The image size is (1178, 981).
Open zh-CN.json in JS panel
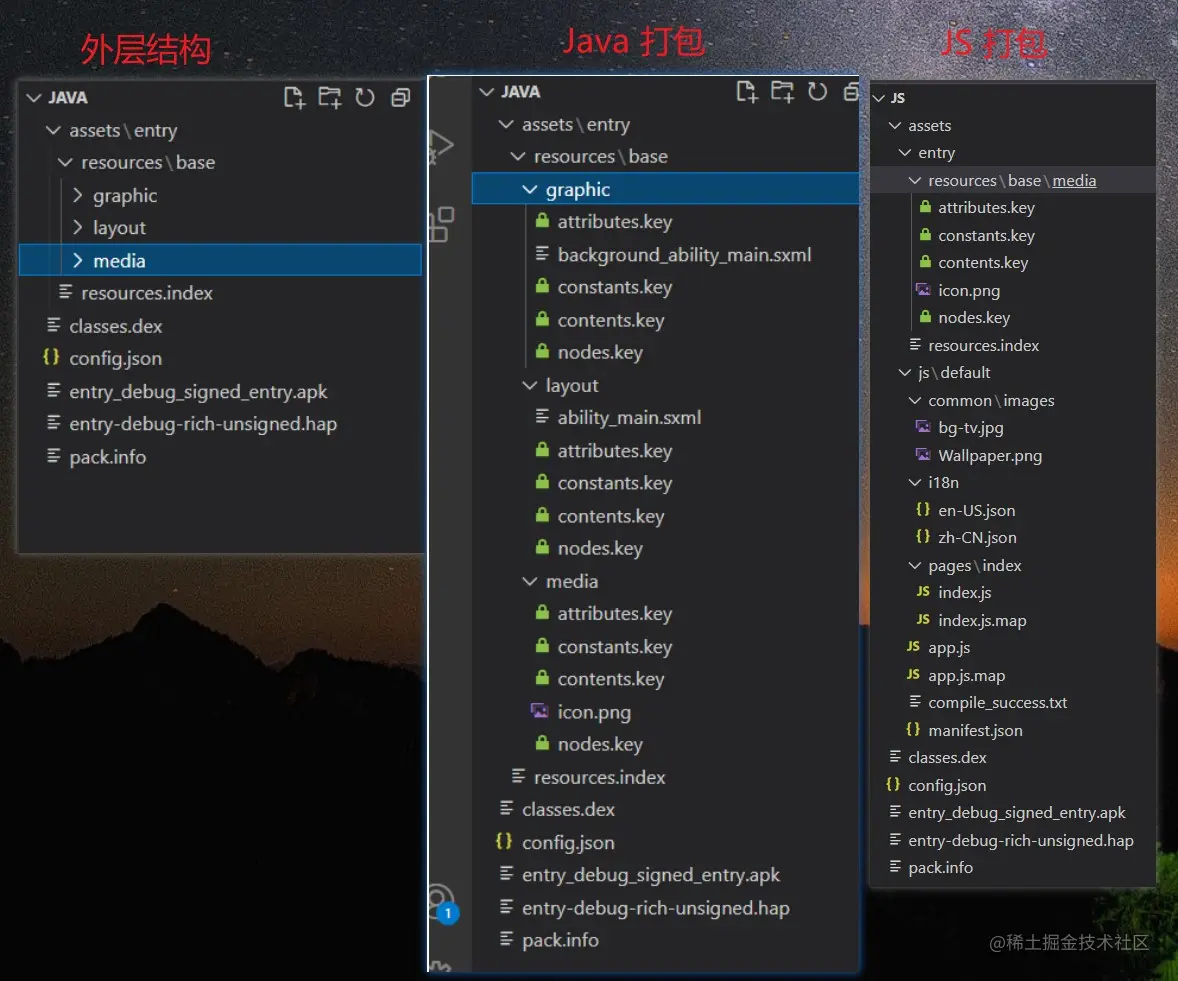coord(977,537)
